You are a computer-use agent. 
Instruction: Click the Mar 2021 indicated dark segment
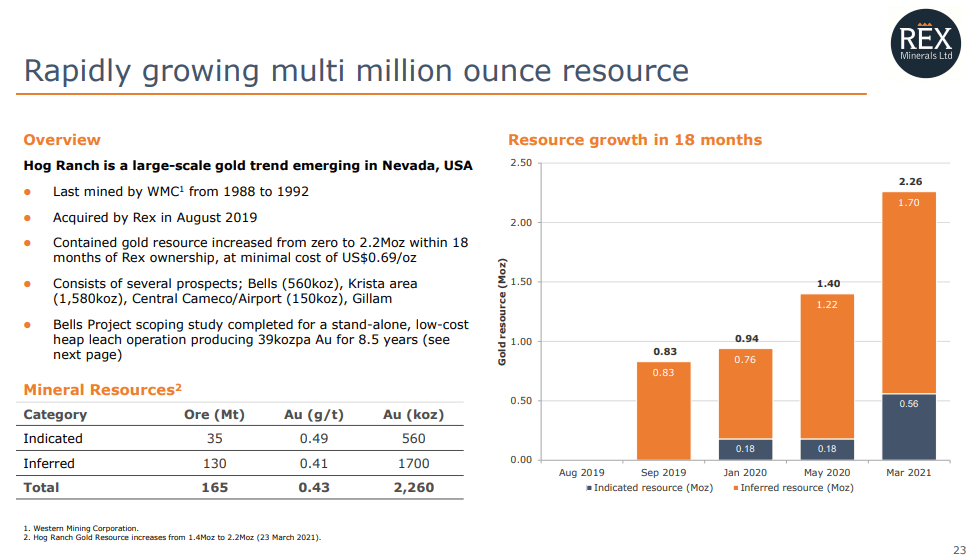[909, 427]
